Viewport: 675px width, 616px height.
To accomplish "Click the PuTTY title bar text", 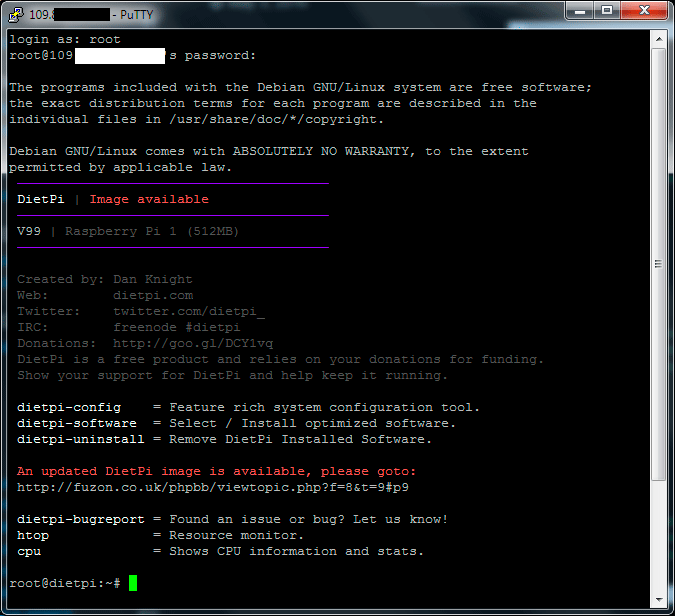I will [91, 15].
